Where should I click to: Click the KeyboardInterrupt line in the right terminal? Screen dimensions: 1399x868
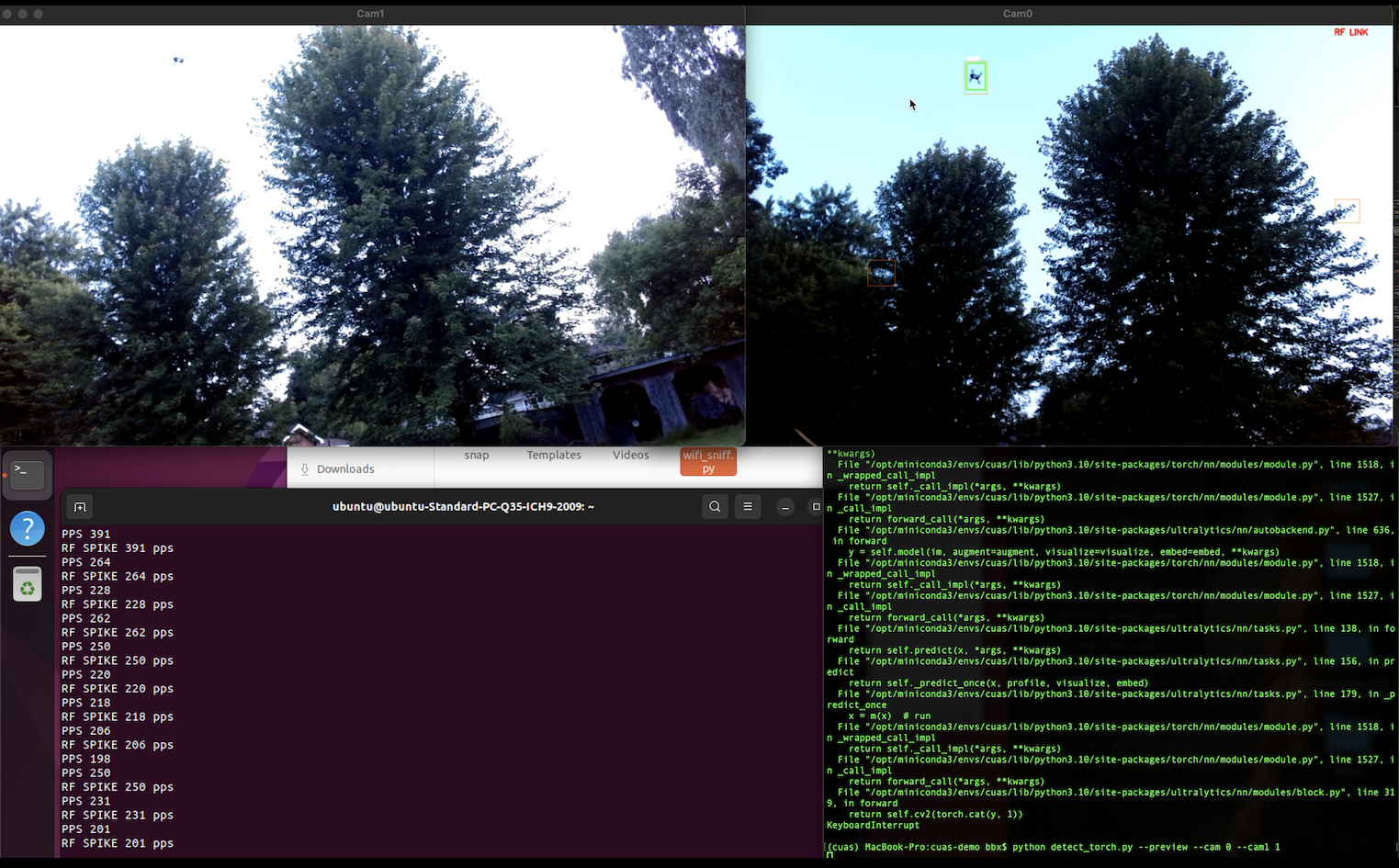871,825
